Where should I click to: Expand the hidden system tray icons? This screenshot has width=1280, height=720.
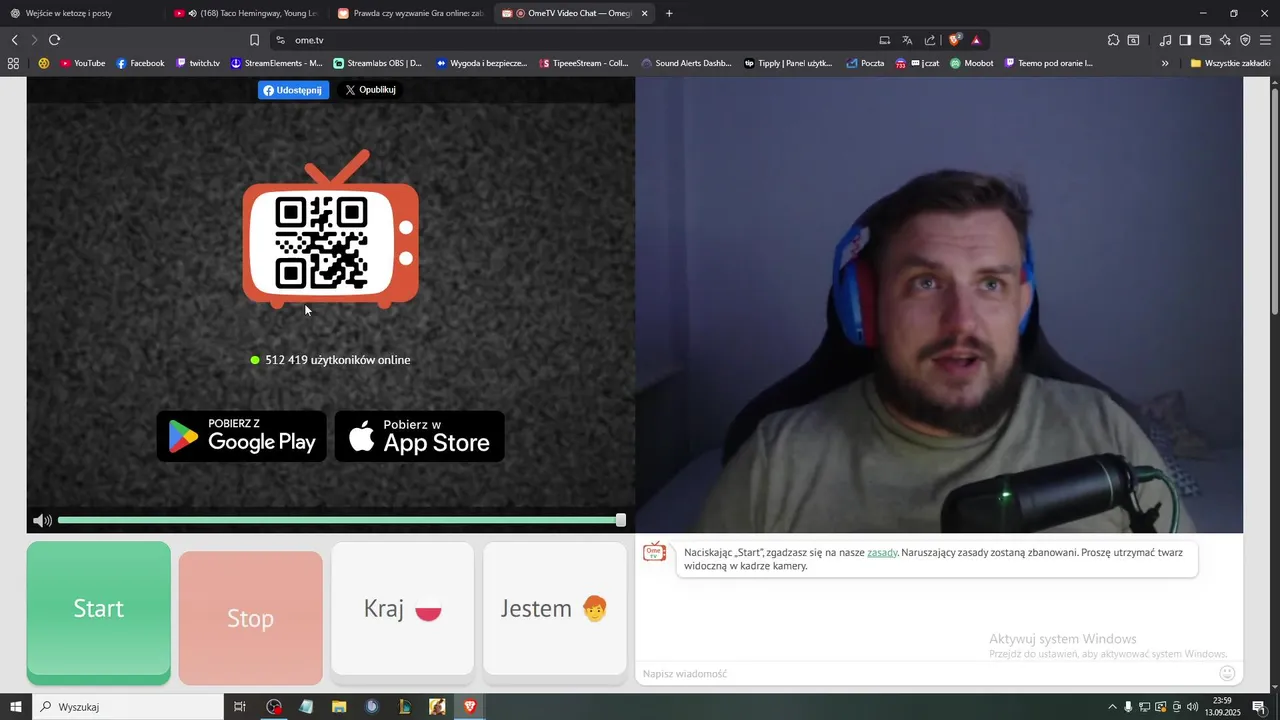coord(1112,707)
